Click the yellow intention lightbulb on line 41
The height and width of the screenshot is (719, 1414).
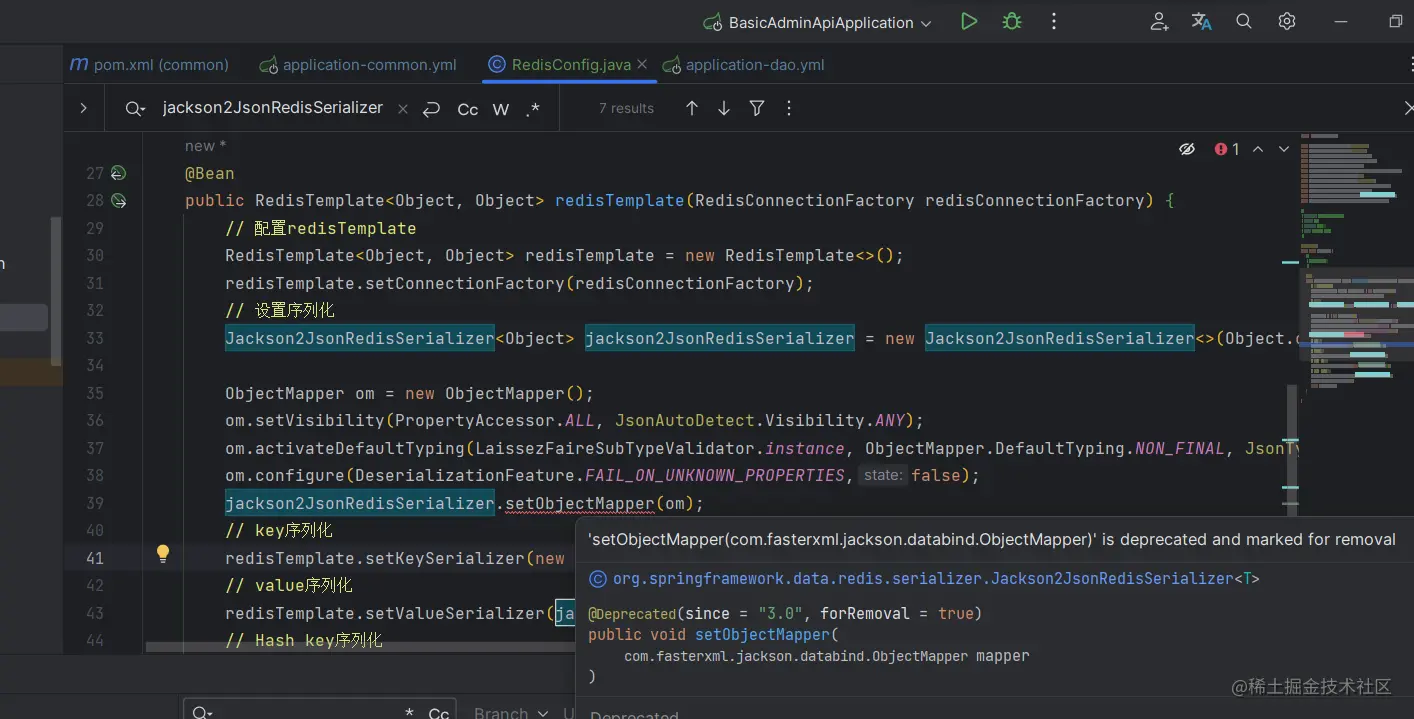163,554
